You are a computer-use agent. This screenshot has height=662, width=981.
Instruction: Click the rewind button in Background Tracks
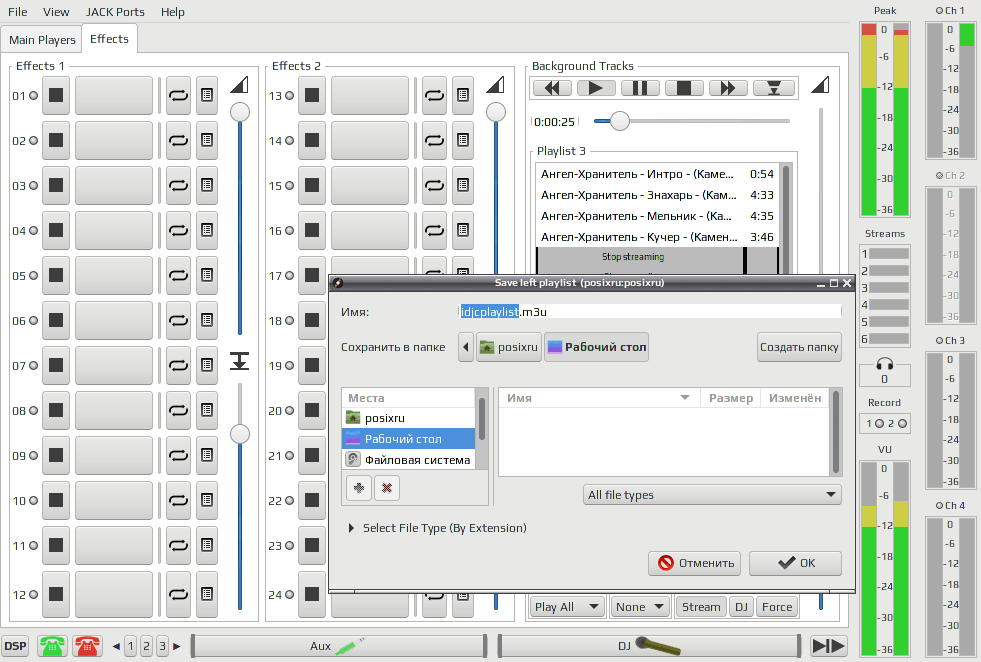552,88
